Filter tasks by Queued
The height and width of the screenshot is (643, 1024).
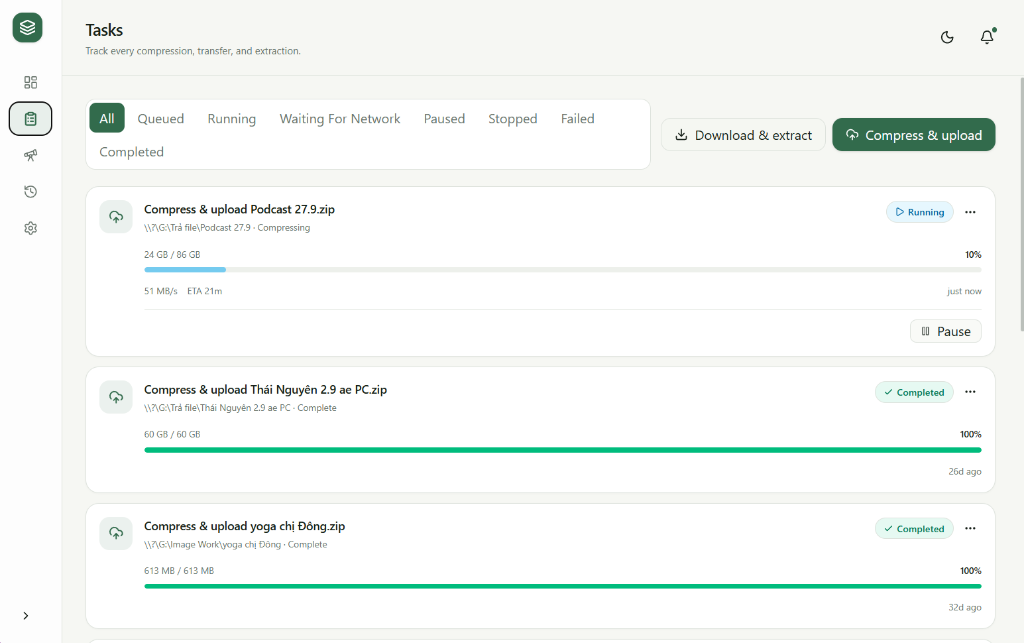pos(161,119)
